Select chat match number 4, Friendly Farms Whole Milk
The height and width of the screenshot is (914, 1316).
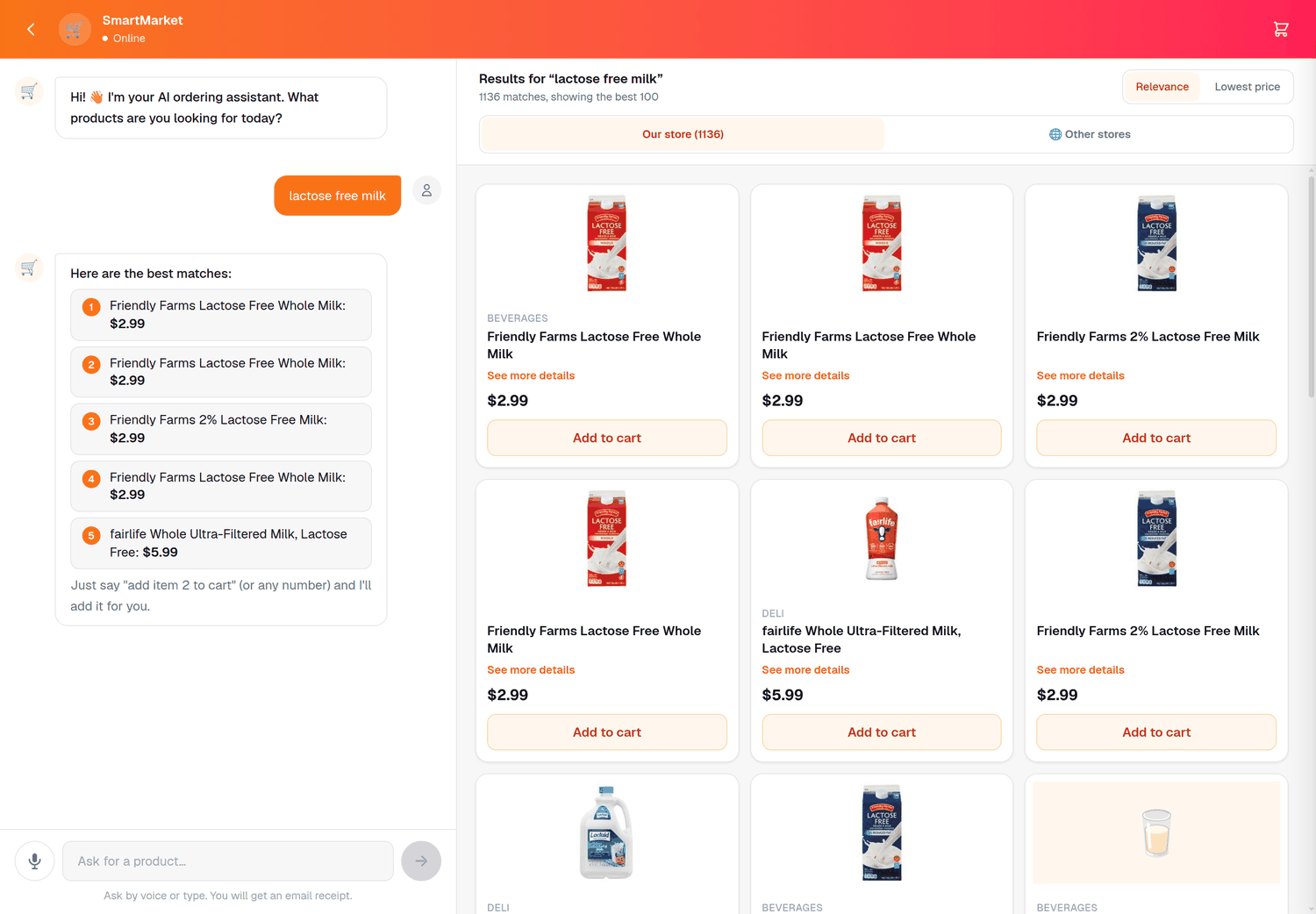pos(221,486)
